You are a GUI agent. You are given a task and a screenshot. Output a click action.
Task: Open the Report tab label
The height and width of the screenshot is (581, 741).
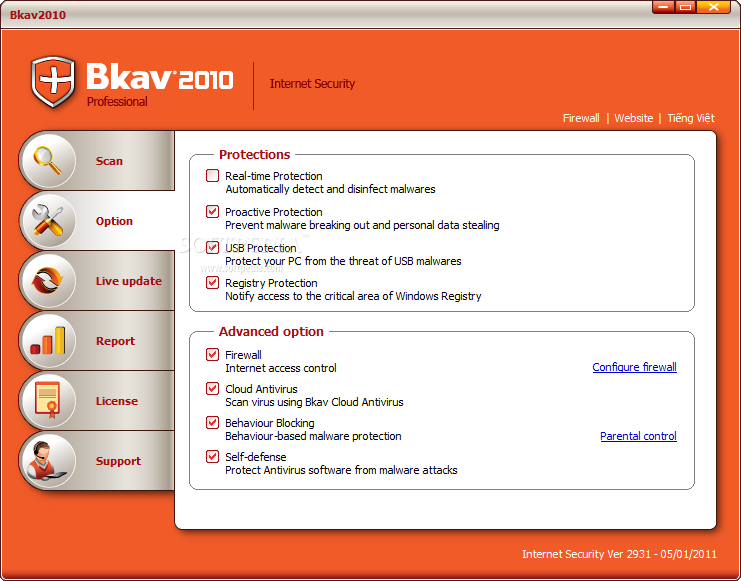coord(115,341)
